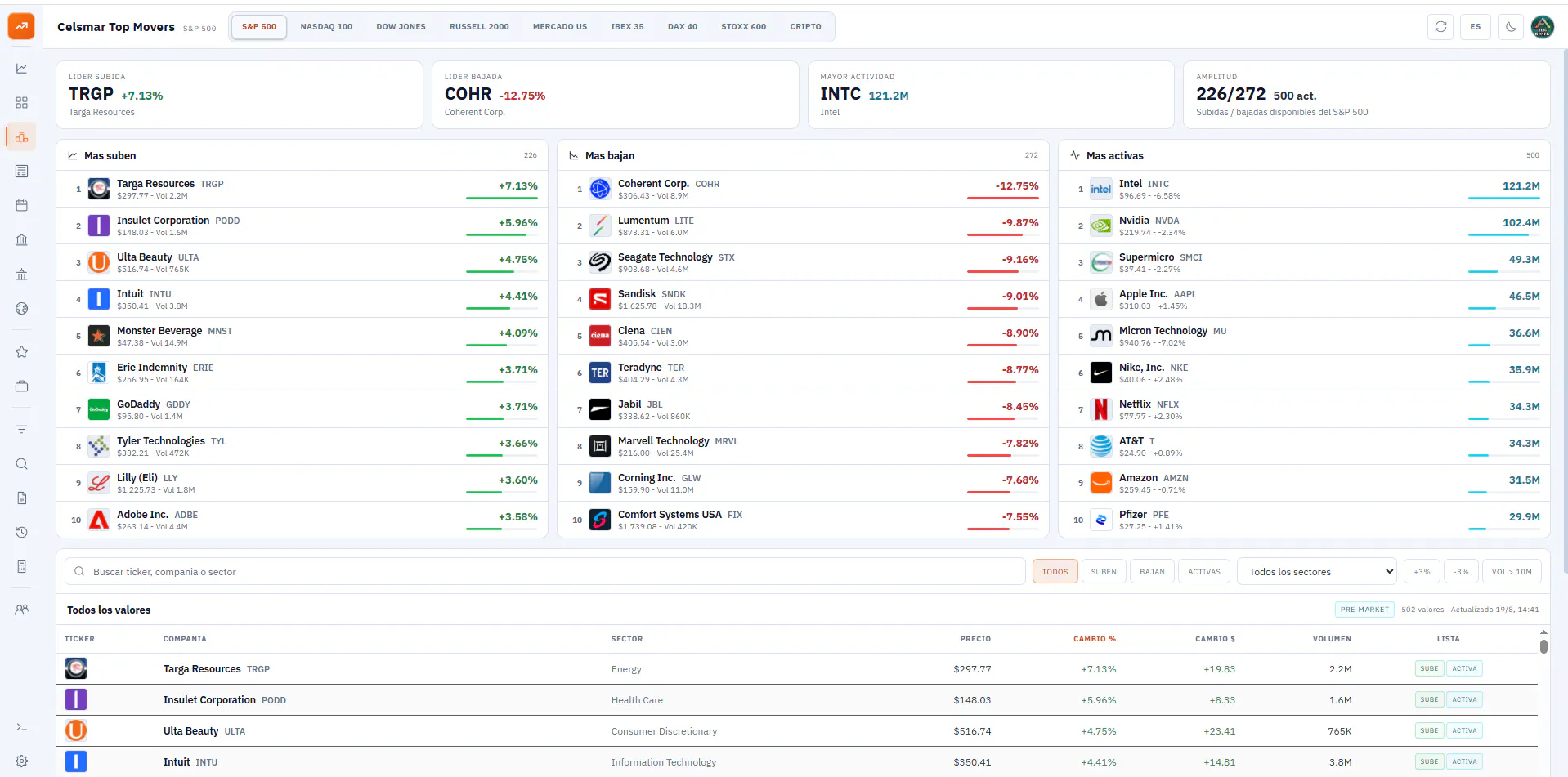This screenshot has height=777, width=1568.
Task: Click the SUBE badge in the Targa Resources table row
Action: click(1429, 668)
